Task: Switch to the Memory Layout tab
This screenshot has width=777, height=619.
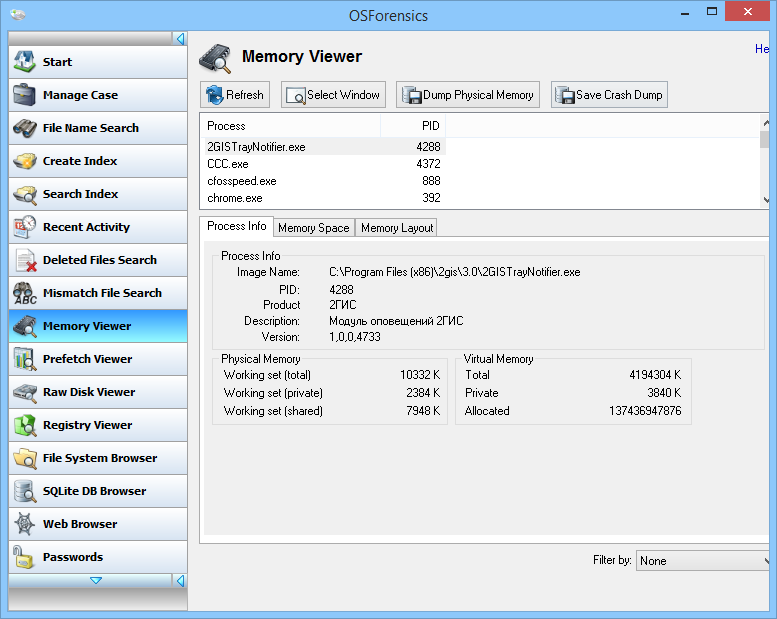Action: click(396, 228)
